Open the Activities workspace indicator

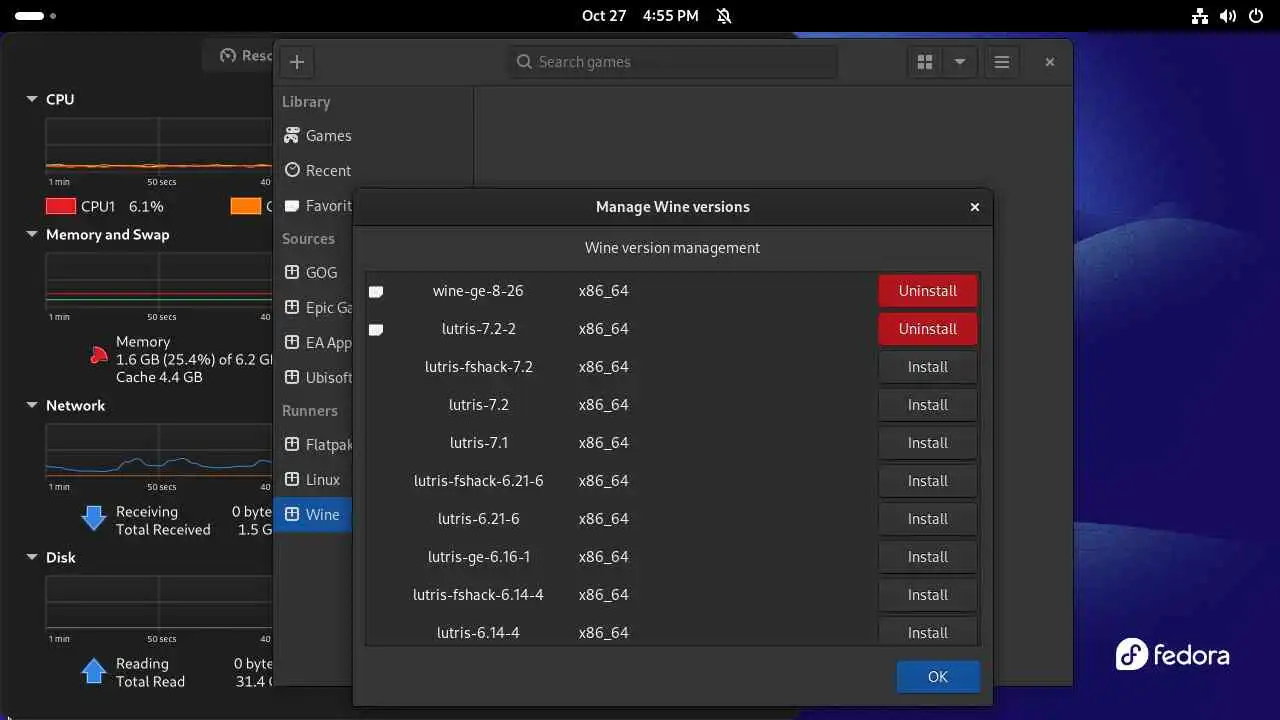click(36, 16)
